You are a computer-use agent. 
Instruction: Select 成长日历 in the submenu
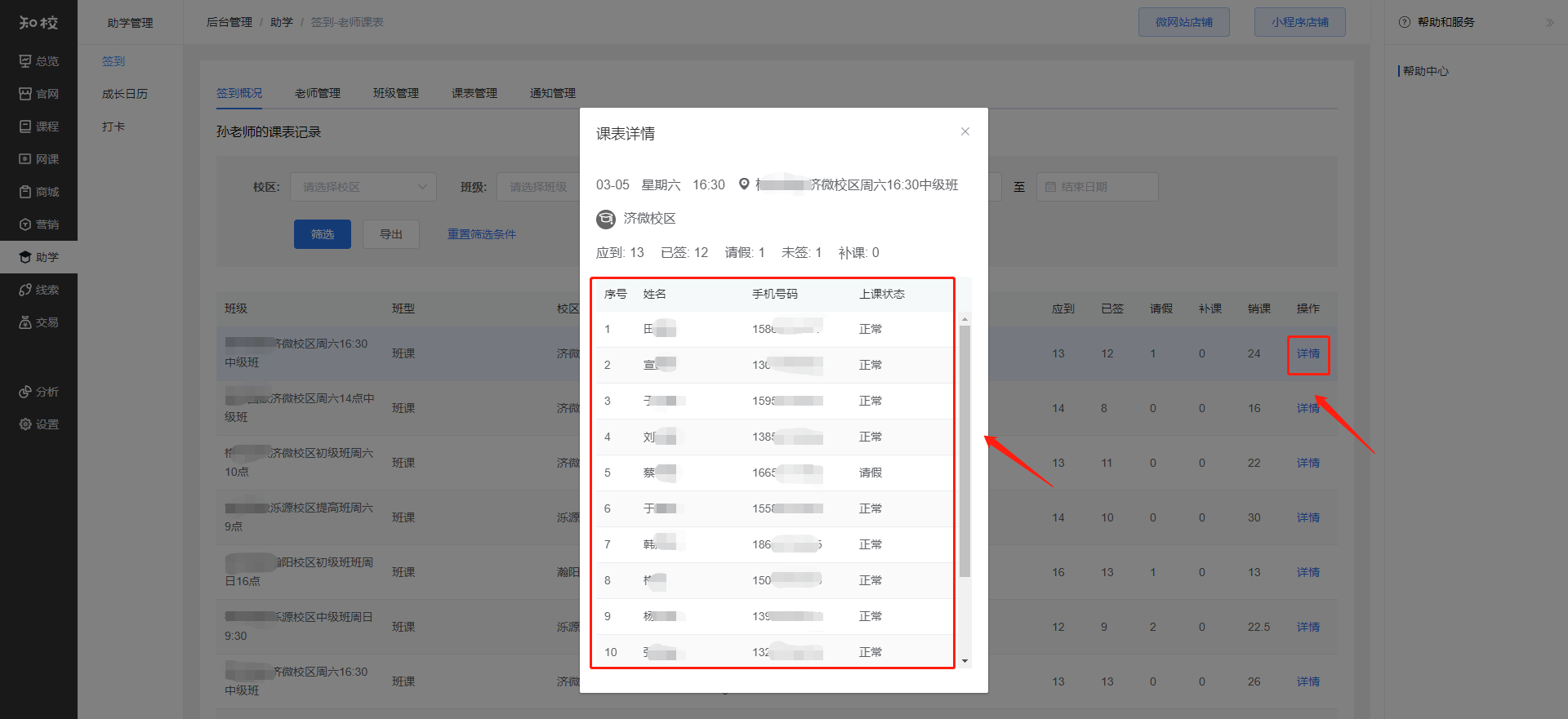(x=125, y=94)
